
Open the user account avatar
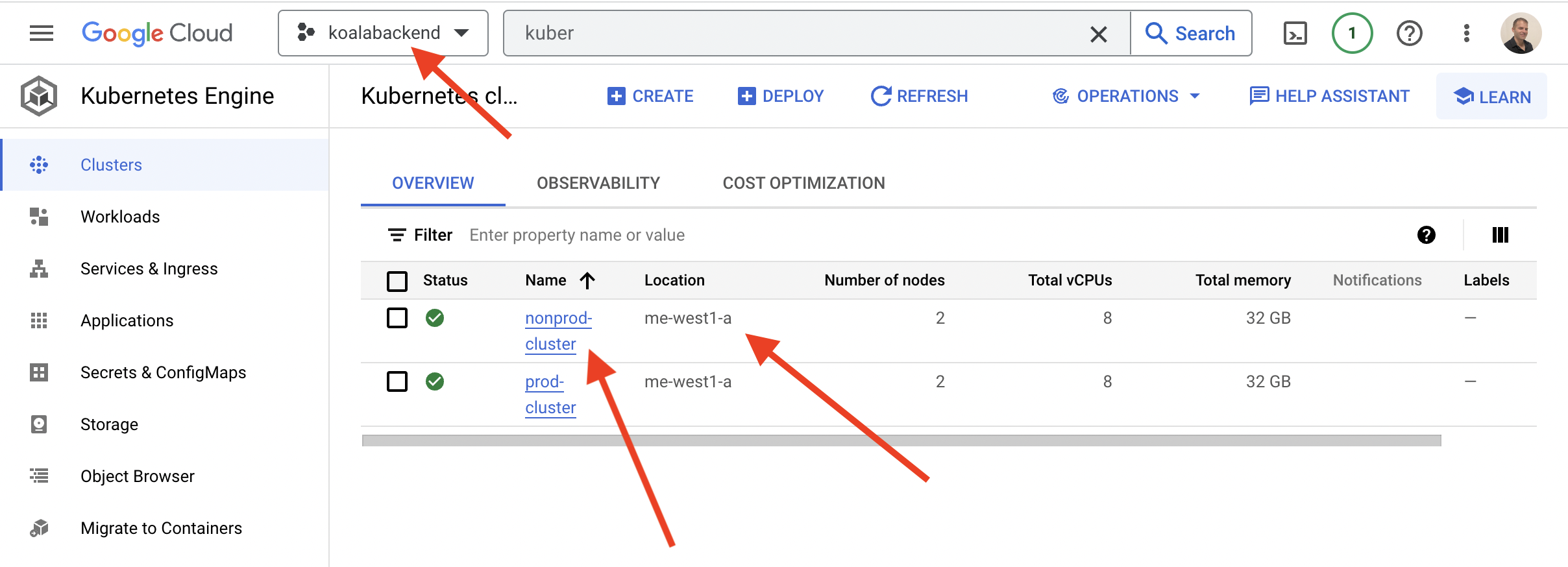[x=1521, y=33]
